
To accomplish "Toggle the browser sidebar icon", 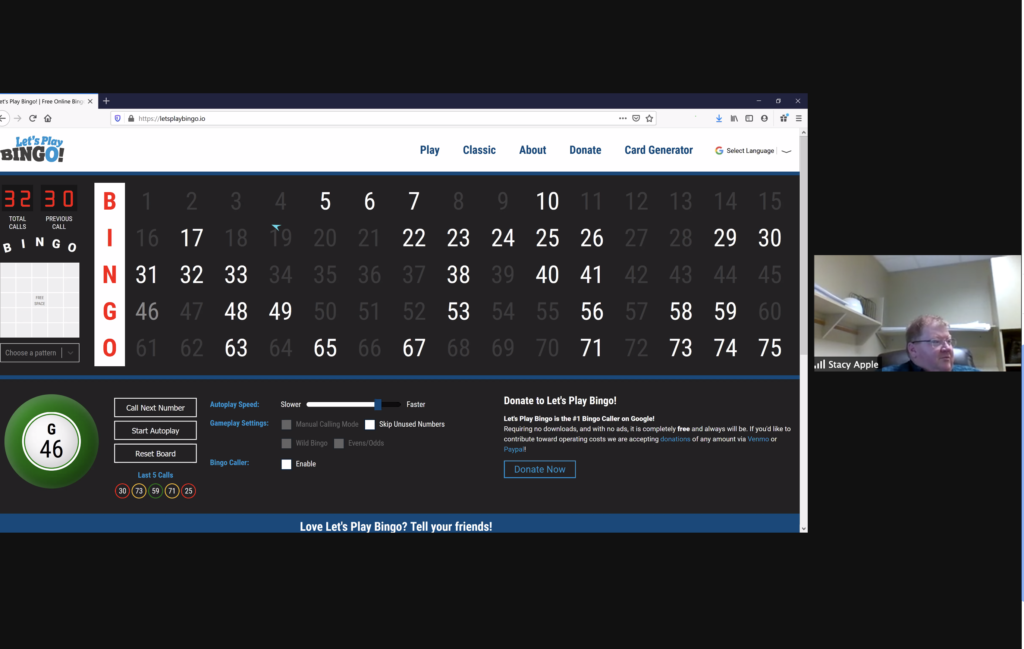I will click(749, 118).
